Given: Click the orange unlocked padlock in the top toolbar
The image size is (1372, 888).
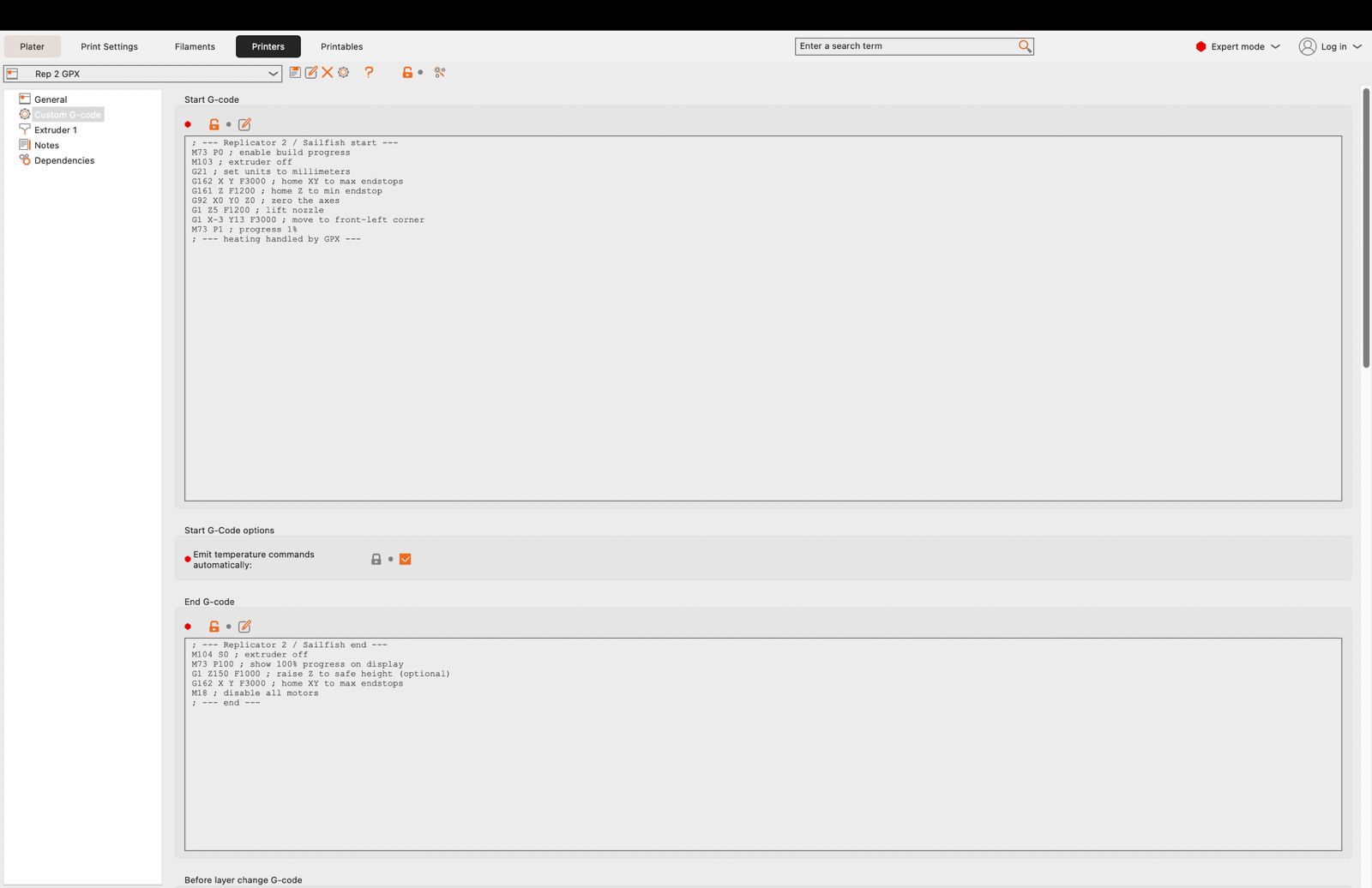Looking at the screenshot, I should (407, 73).
